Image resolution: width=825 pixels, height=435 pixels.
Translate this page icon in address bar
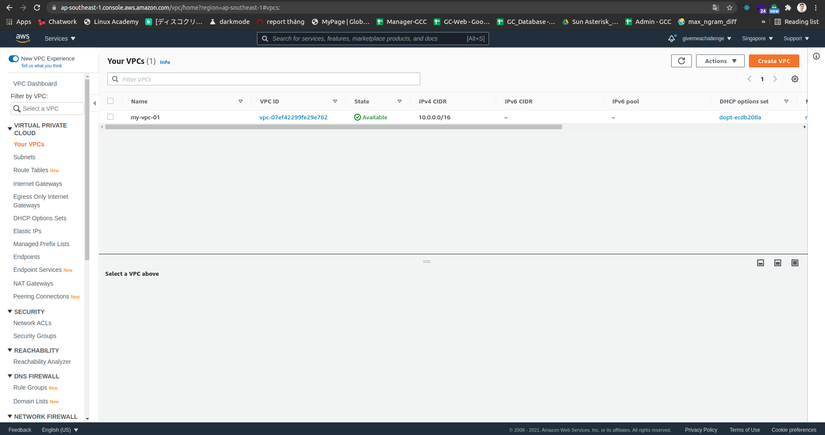[x=715, y=7]
